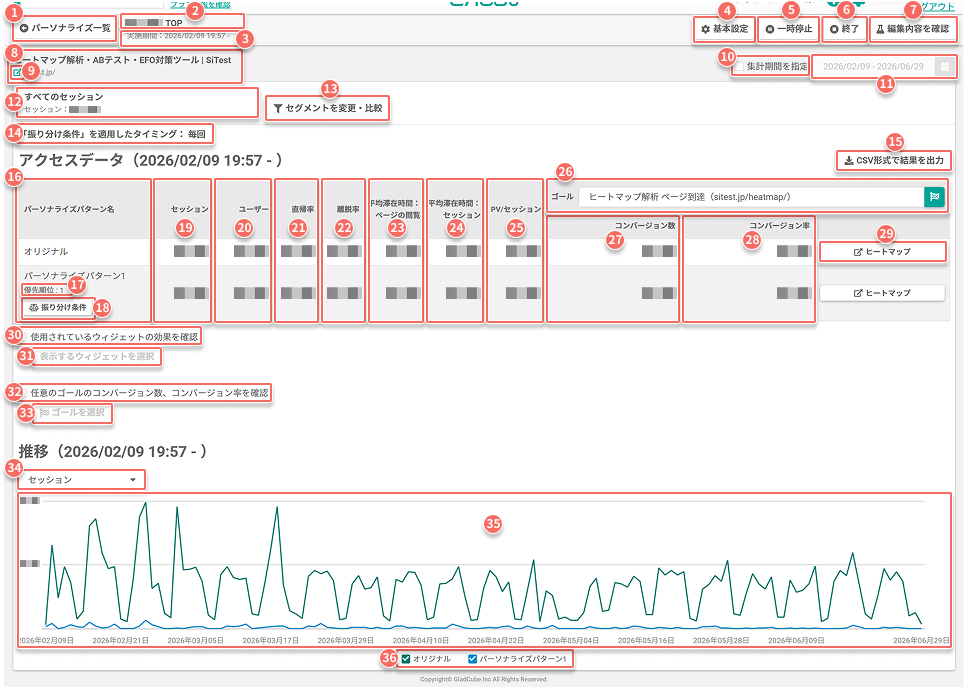The image size is (964, 687).
Task: Click the 振り分け条件 button
Action: [x=58, y=307]
